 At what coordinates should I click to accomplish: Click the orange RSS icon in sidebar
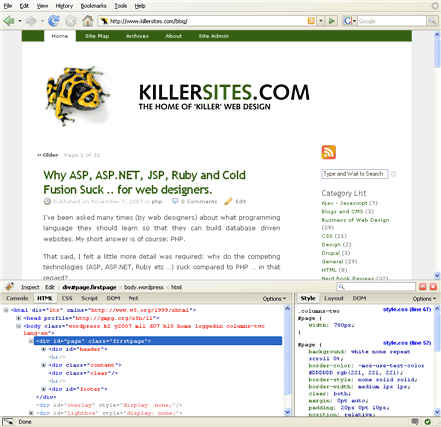pyautogui.click(x=328, y=152)
